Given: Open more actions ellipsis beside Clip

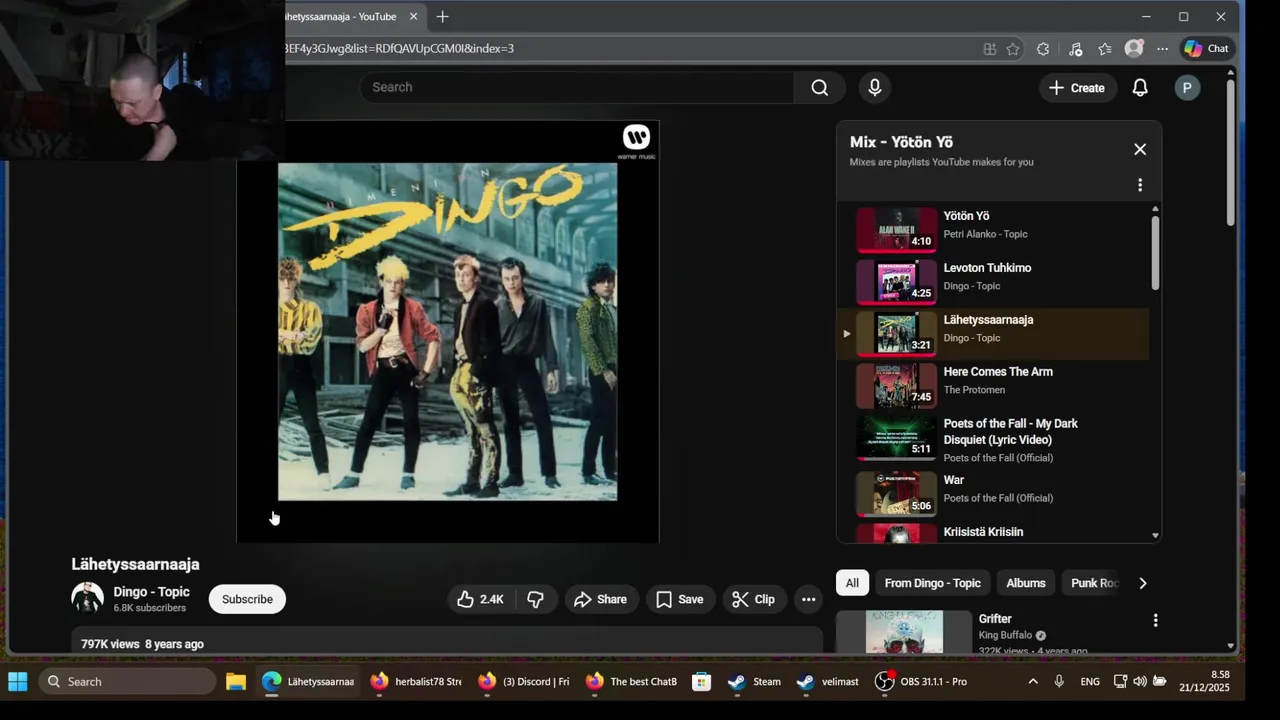Looking at the screenshot, I should pos(809,599).
